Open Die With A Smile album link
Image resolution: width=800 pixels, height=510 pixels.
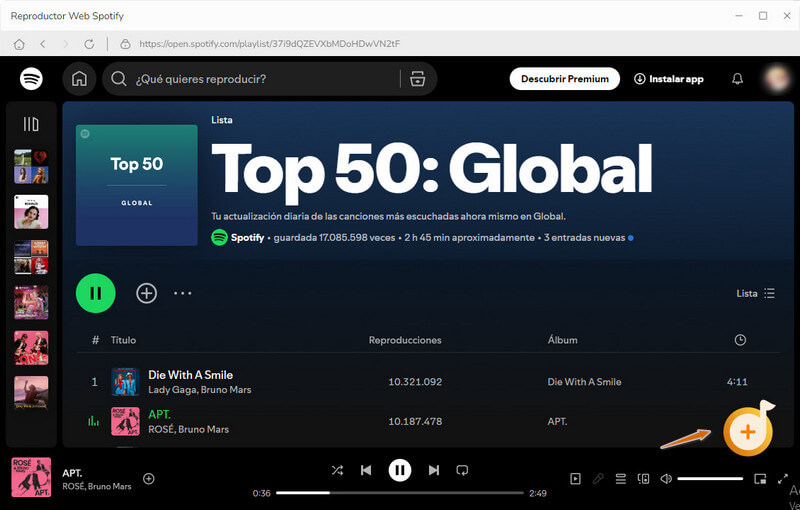coord(584,382)
